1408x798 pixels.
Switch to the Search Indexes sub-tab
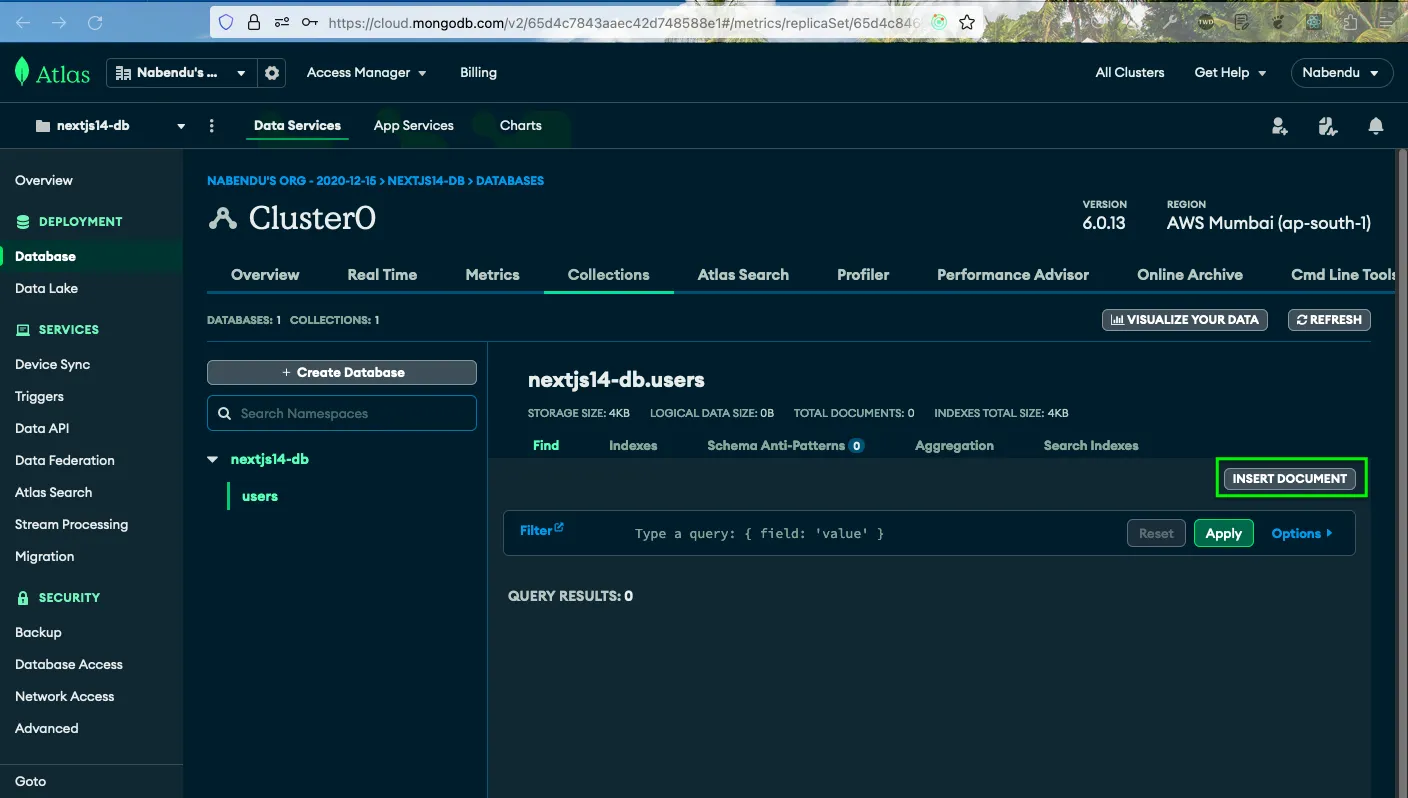click(1091, 446)
